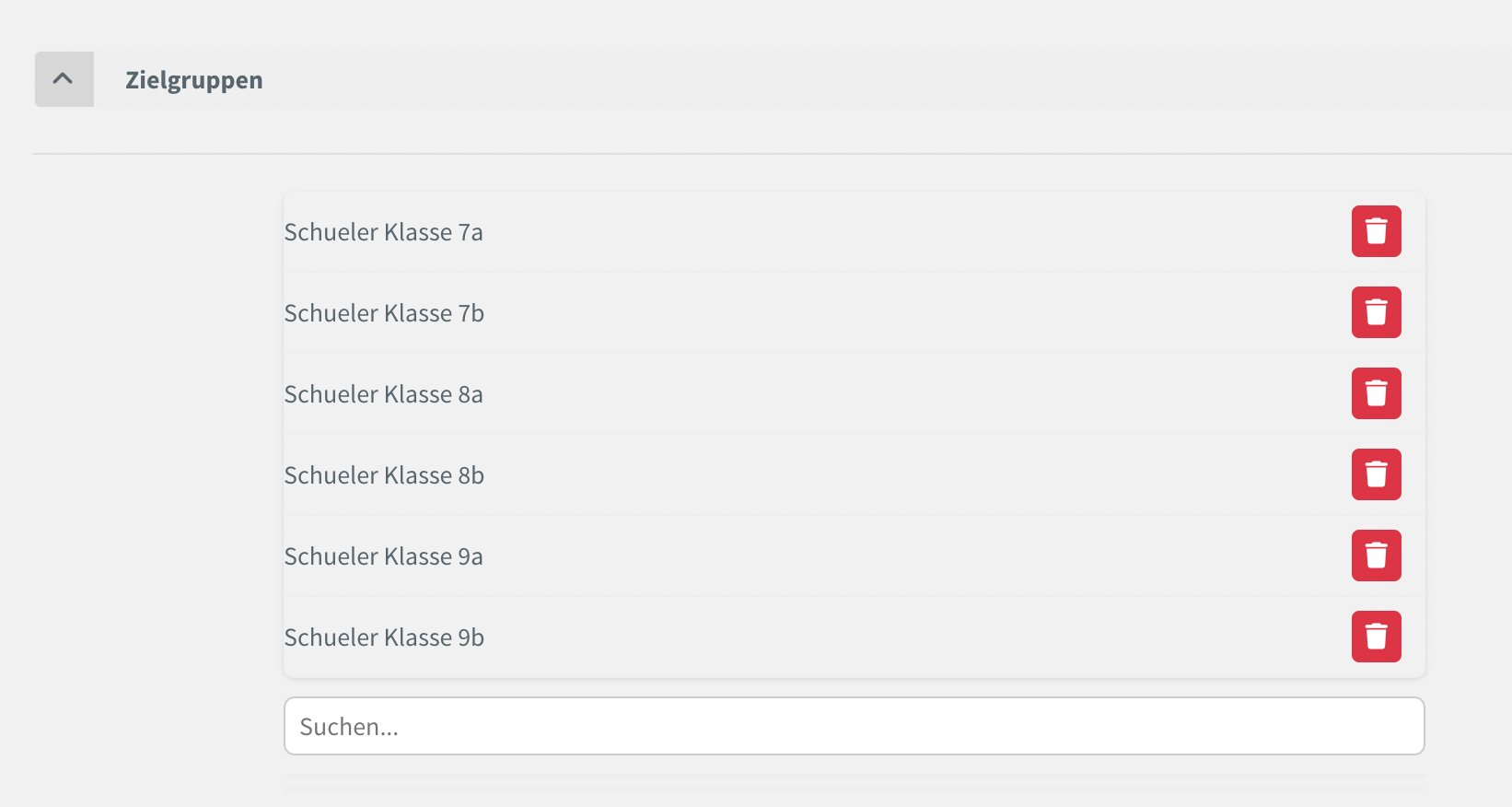Click the Zielgruppen header bar's empty area

[x=829, y=80]
